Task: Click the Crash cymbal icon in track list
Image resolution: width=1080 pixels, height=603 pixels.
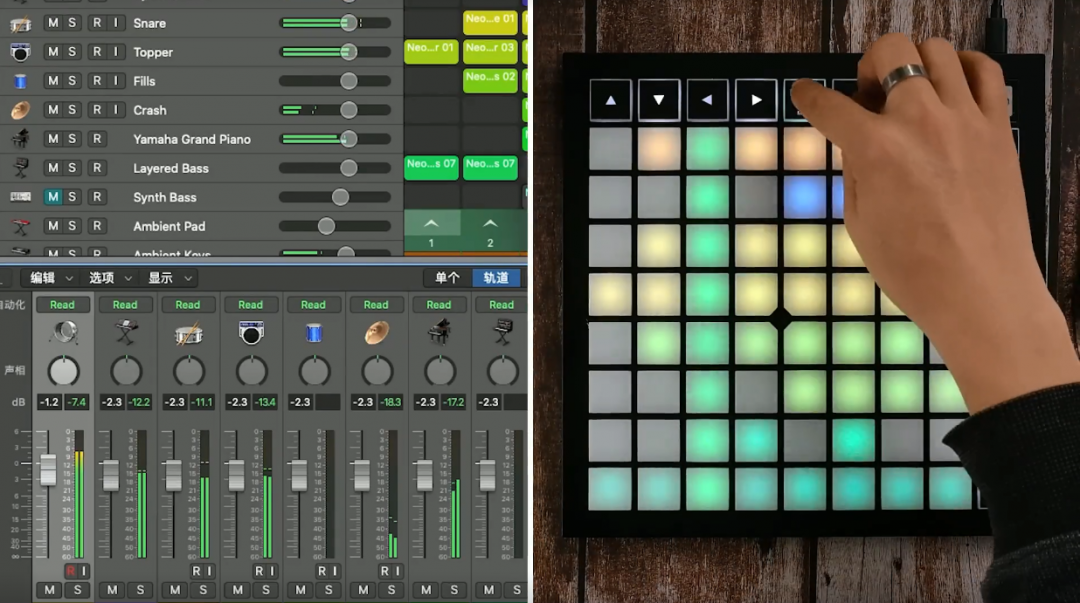Action: tap(20, 110)
